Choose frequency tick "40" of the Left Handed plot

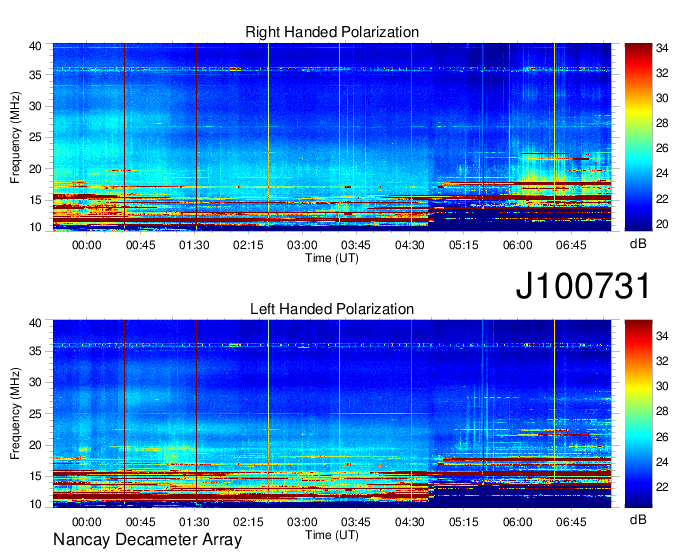pos(35,323)
